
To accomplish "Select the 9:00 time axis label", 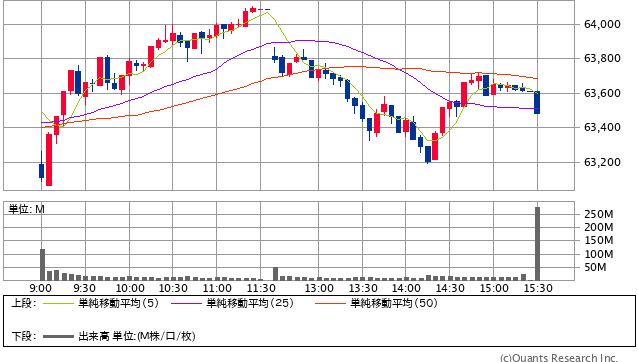I will pyautogui.click(x=40, y=288).
